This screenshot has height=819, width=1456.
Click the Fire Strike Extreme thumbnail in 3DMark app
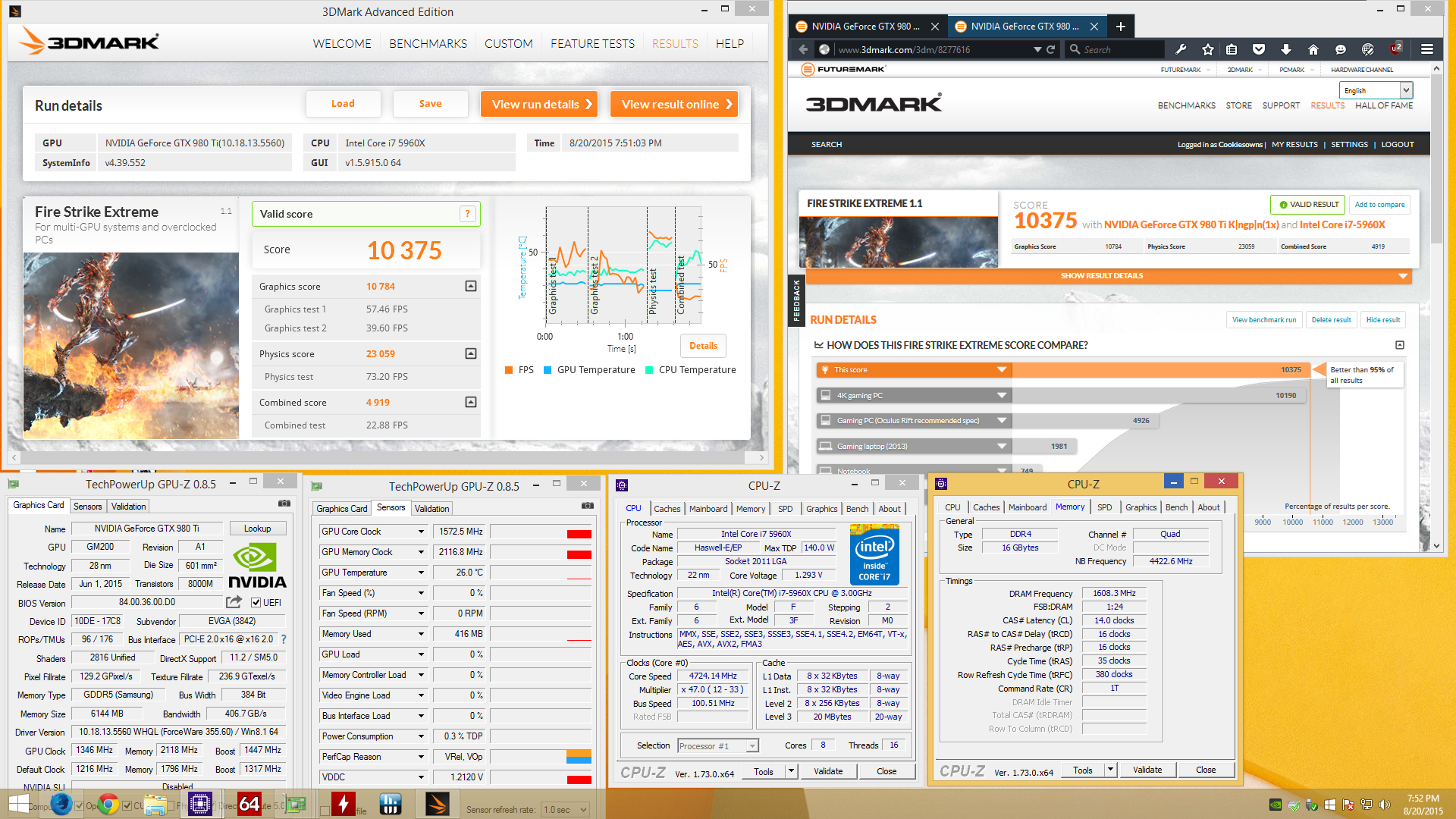[131, 345]
